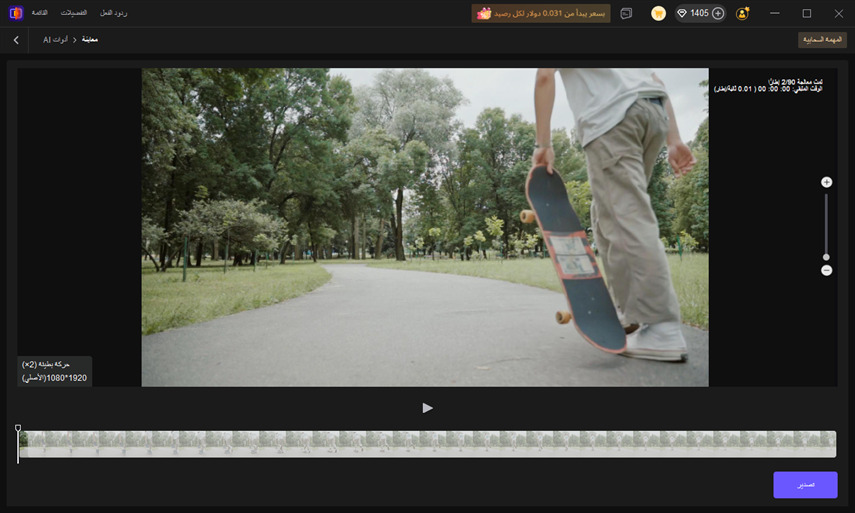Open the user account profile icon
Image resolution: width=855 pixels, height=513 pixels.
point(742,14)
